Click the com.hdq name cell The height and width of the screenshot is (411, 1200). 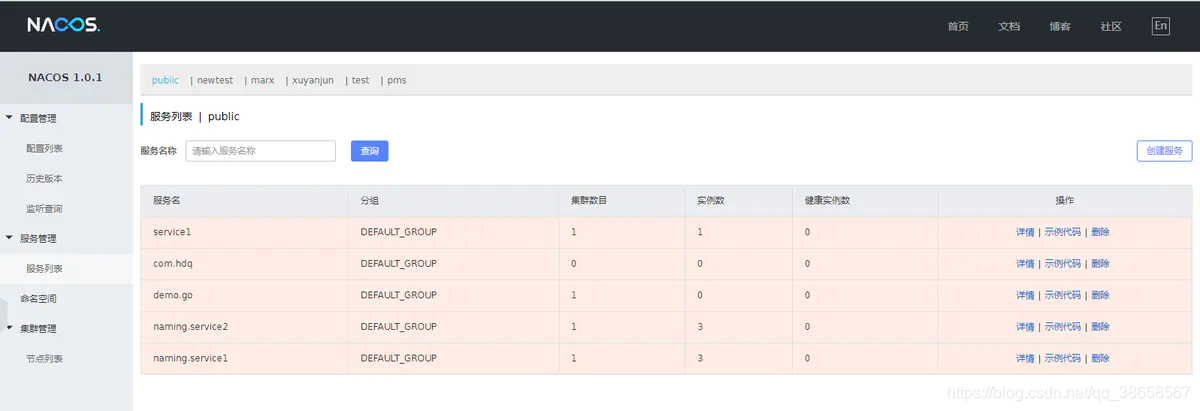[244, 264]
